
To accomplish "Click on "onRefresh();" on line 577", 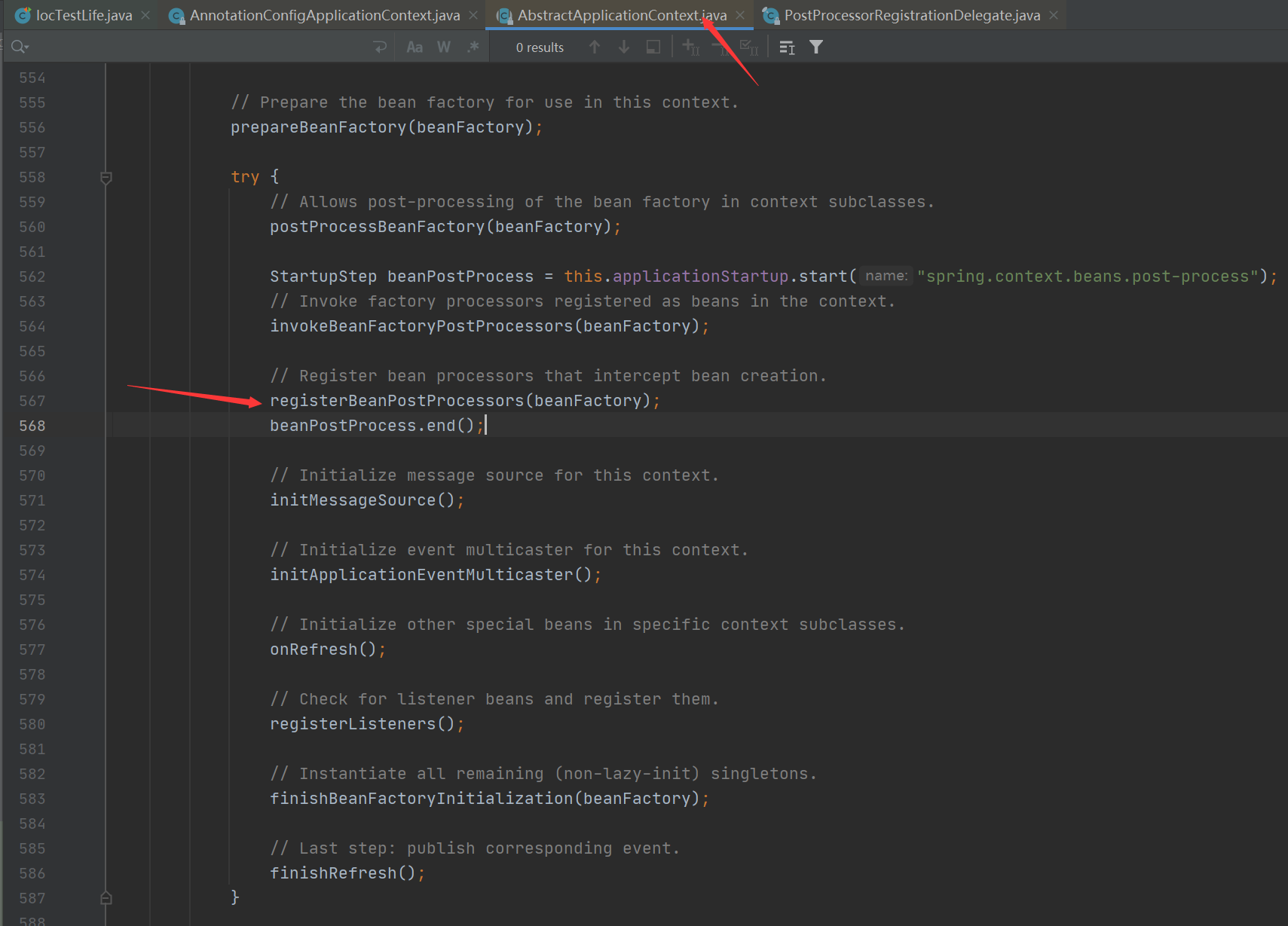I will tap(328, 649).
